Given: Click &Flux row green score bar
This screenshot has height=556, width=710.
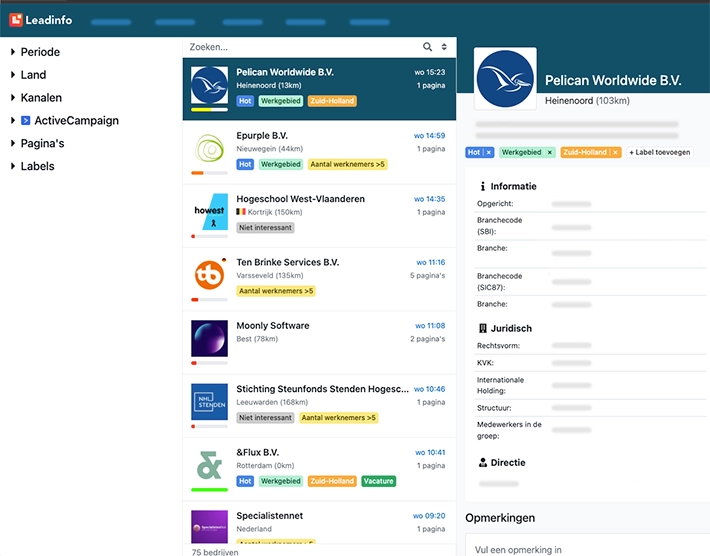Looking at the screenshot, I should [x=209, y=490].
